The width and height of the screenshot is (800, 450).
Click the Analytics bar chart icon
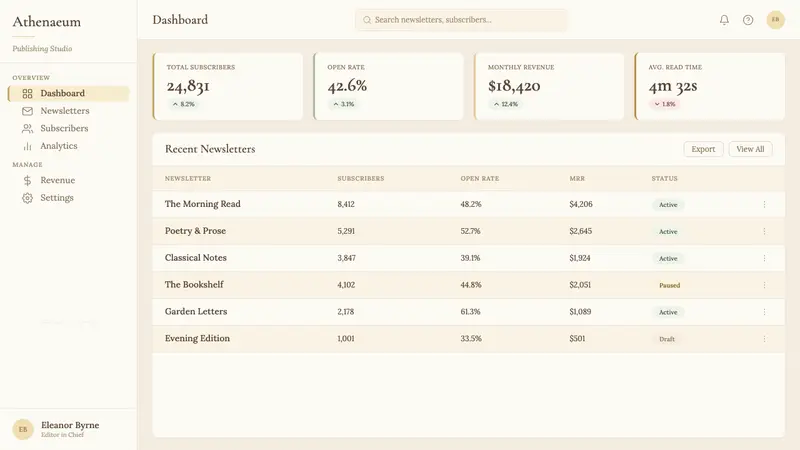28,146
